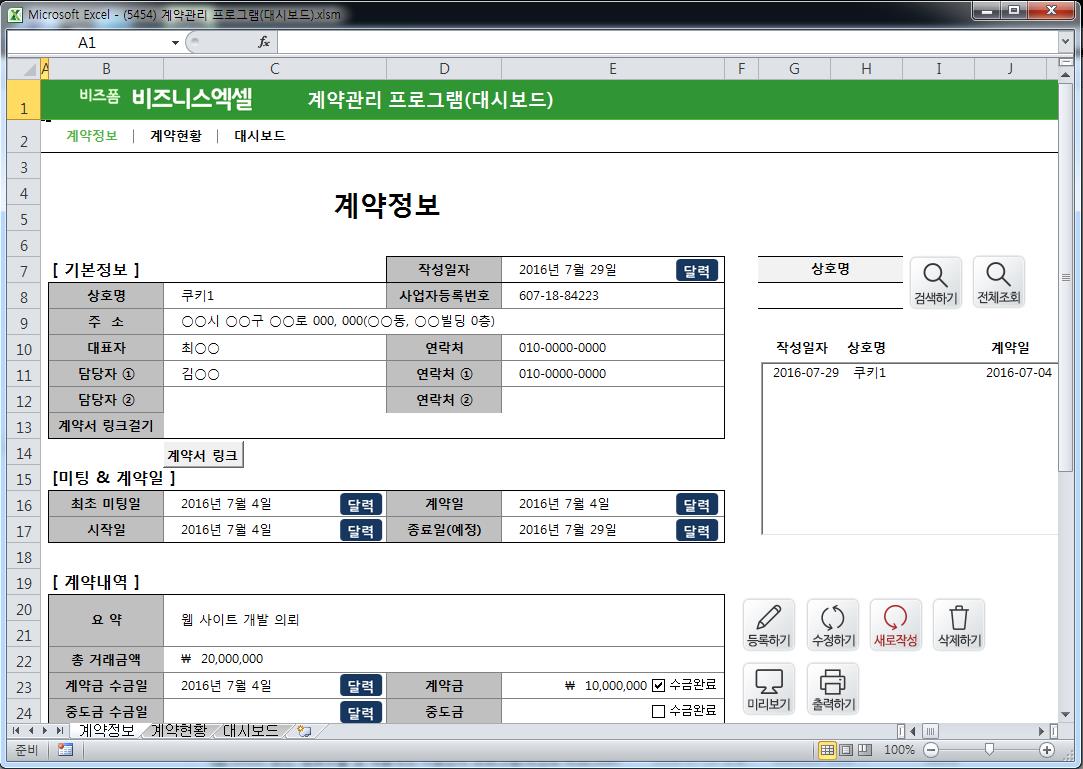
Task: Click the insert function fx icon
Action: [x=263, y=42]
